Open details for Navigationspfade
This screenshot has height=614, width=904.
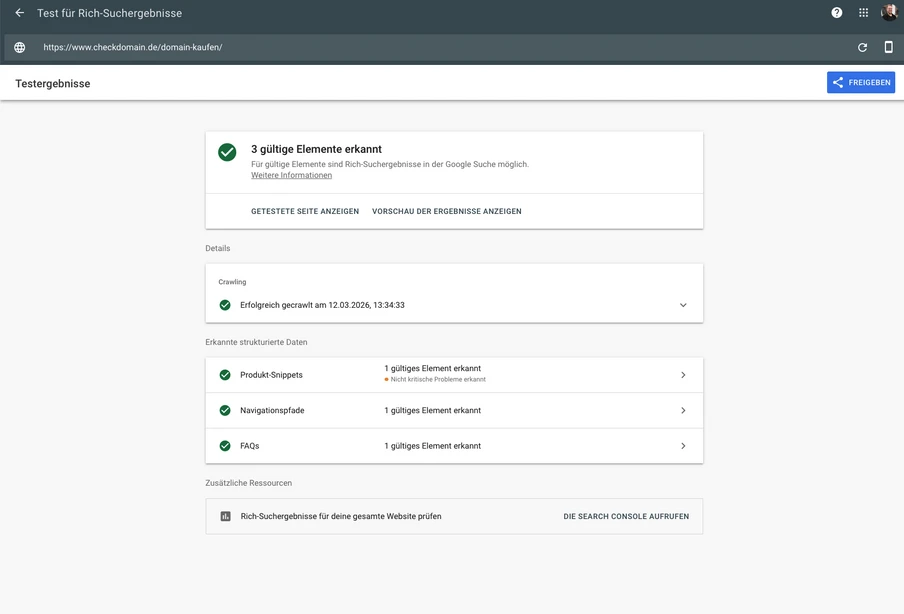683,410
